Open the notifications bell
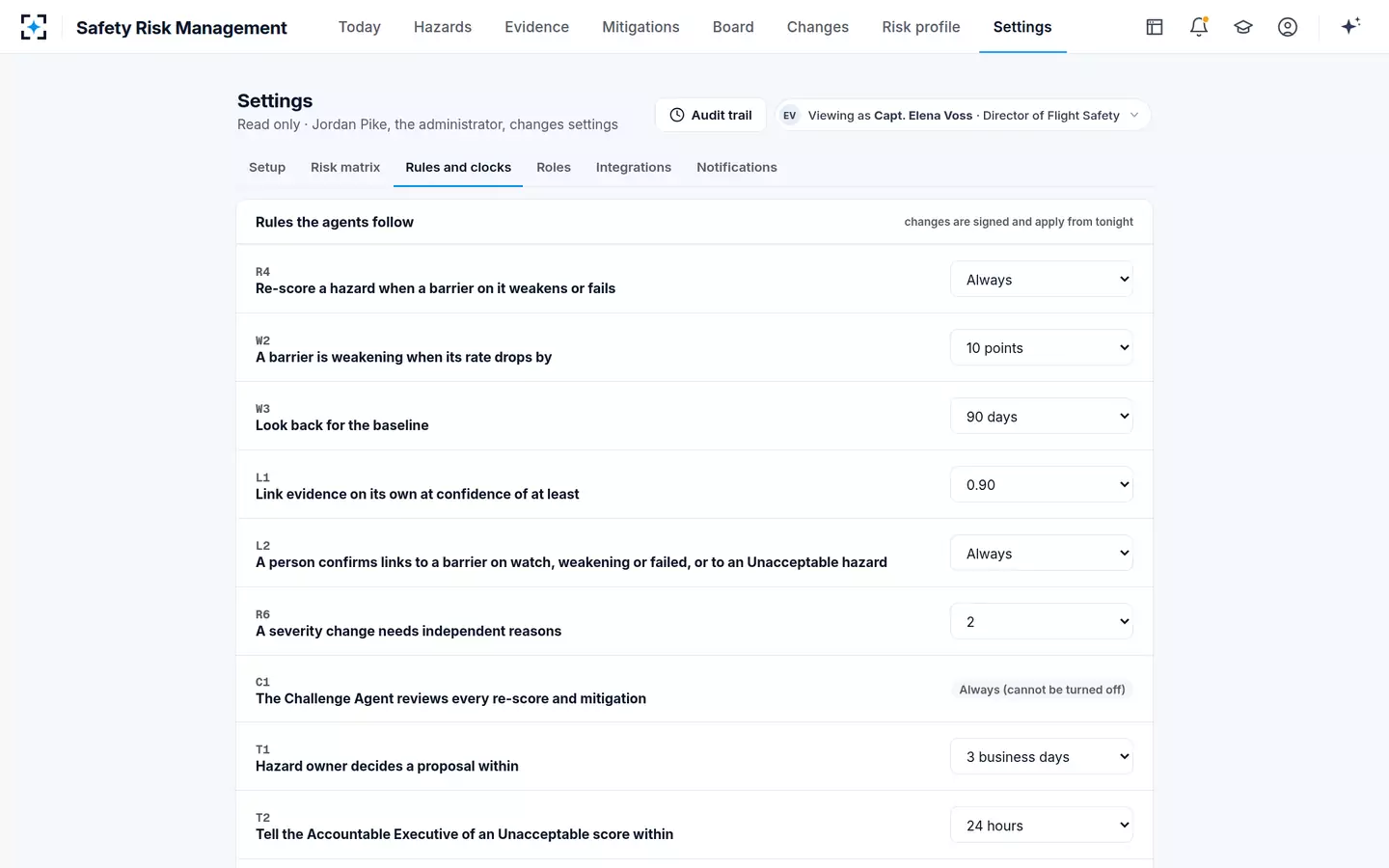The image size is (1389, 868). (x=1199, y=27)
